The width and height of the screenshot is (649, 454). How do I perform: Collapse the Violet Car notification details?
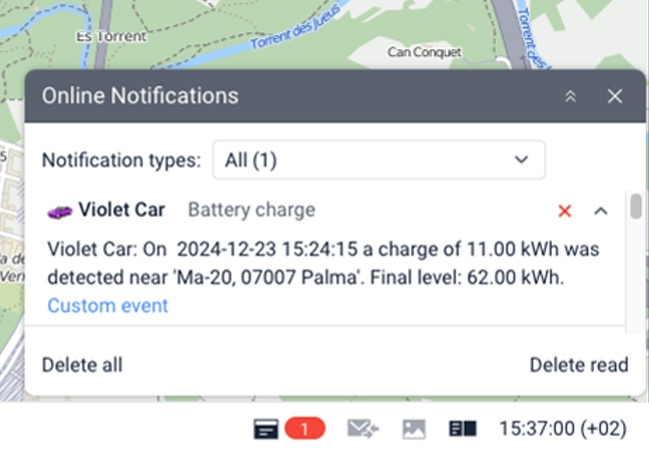coord(601,211)
